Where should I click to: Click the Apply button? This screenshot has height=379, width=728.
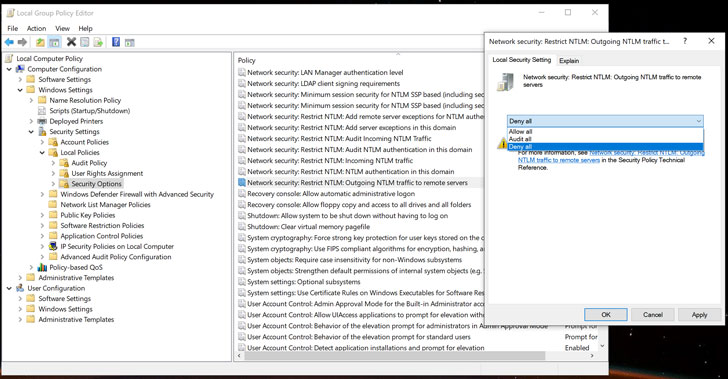(699, 314)
